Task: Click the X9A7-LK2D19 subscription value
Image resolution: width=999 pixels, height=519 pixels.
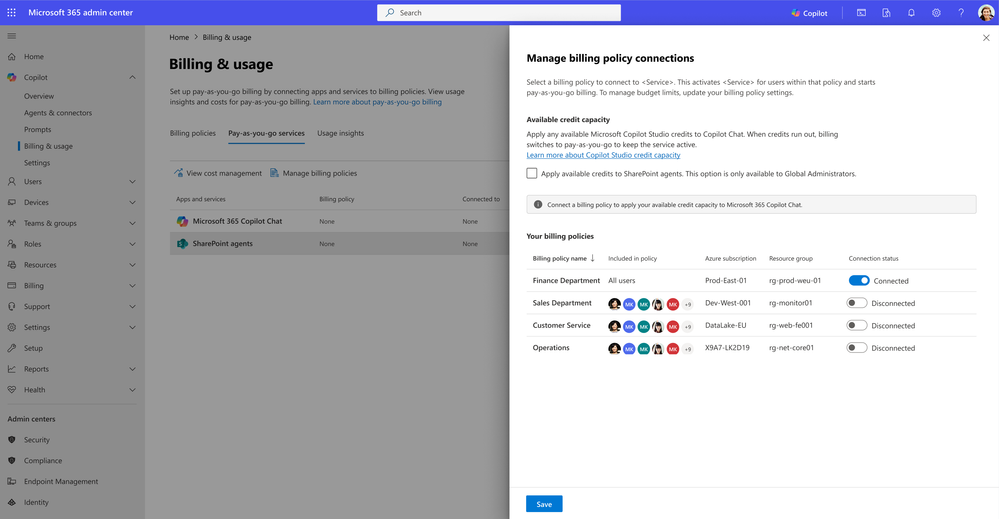Action: 727,348
